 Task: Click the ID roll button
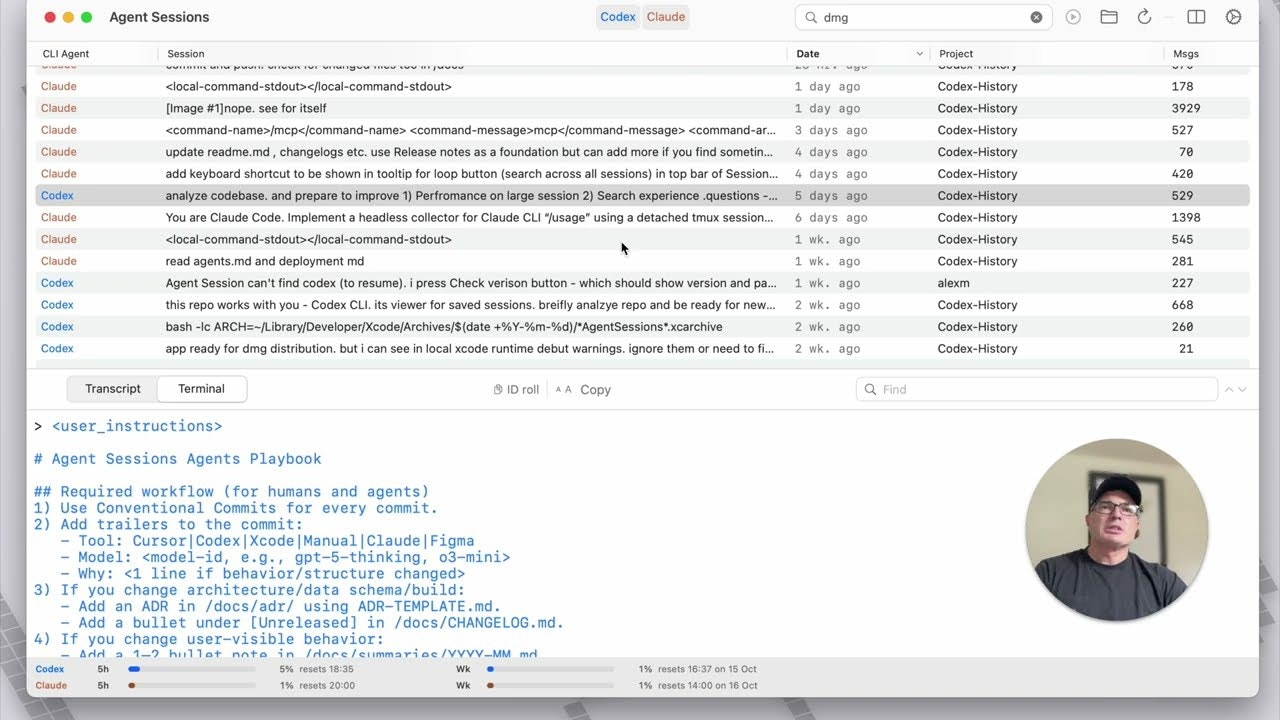pos(516,390)
